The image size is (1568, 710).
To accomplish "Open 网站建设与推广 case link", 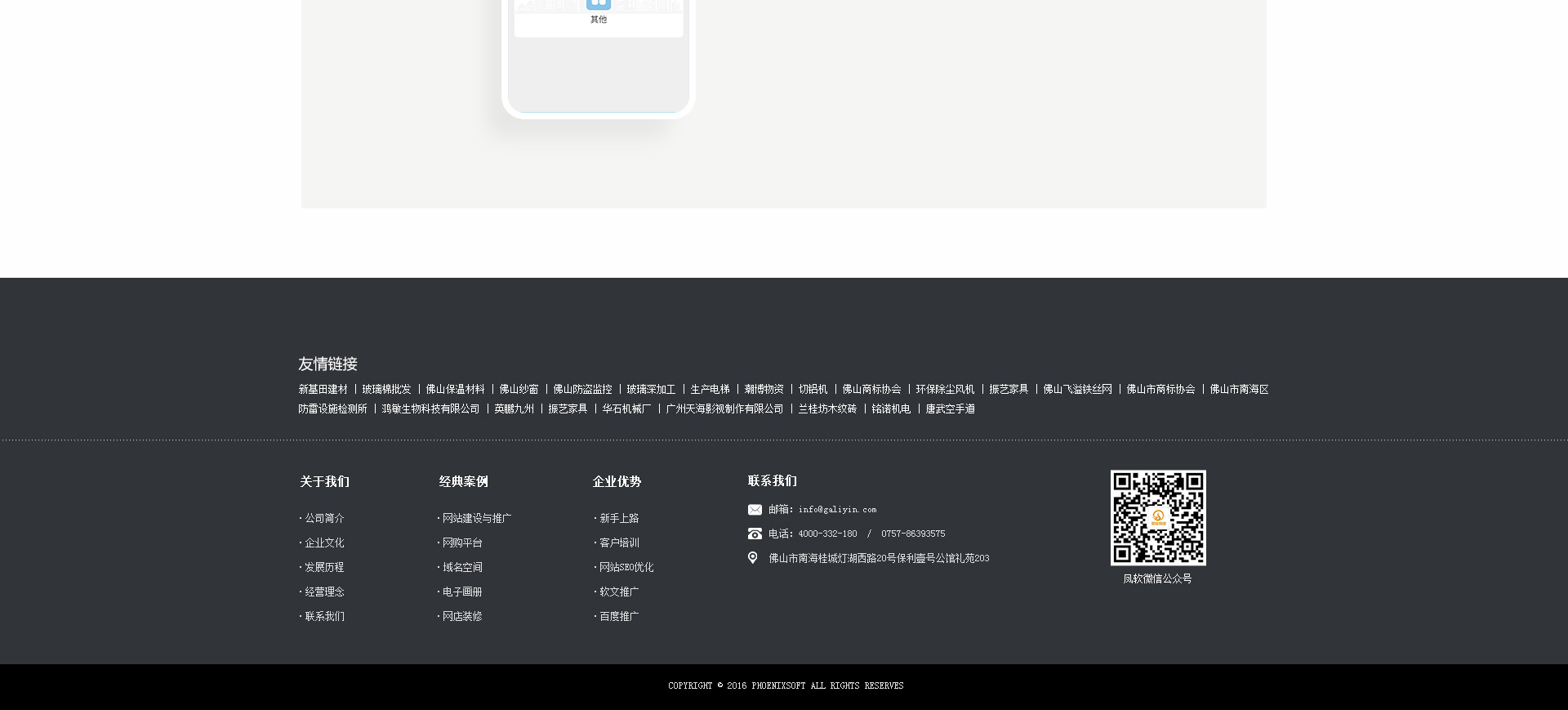I will (x=476, y=519).
